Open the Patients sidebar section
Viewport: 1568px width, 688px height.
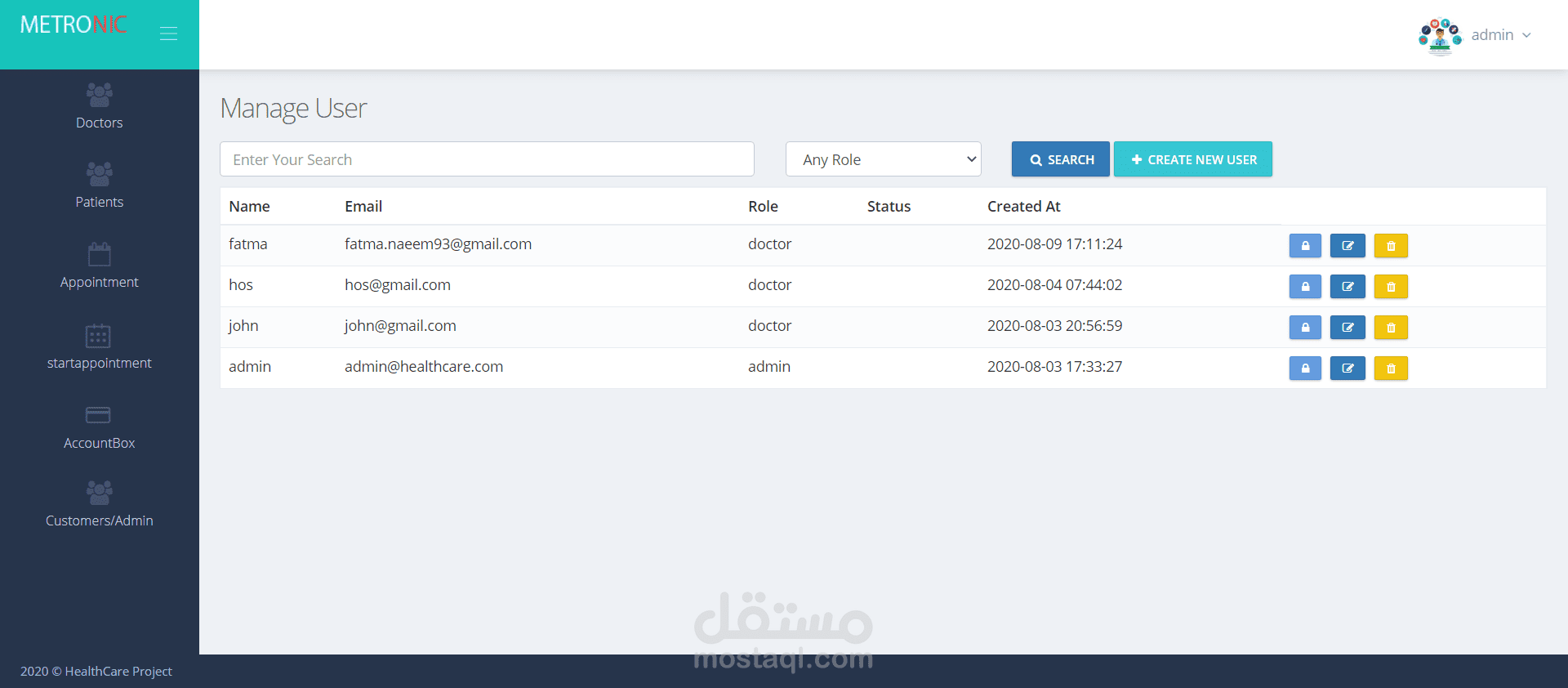click(x=100, y=185)
